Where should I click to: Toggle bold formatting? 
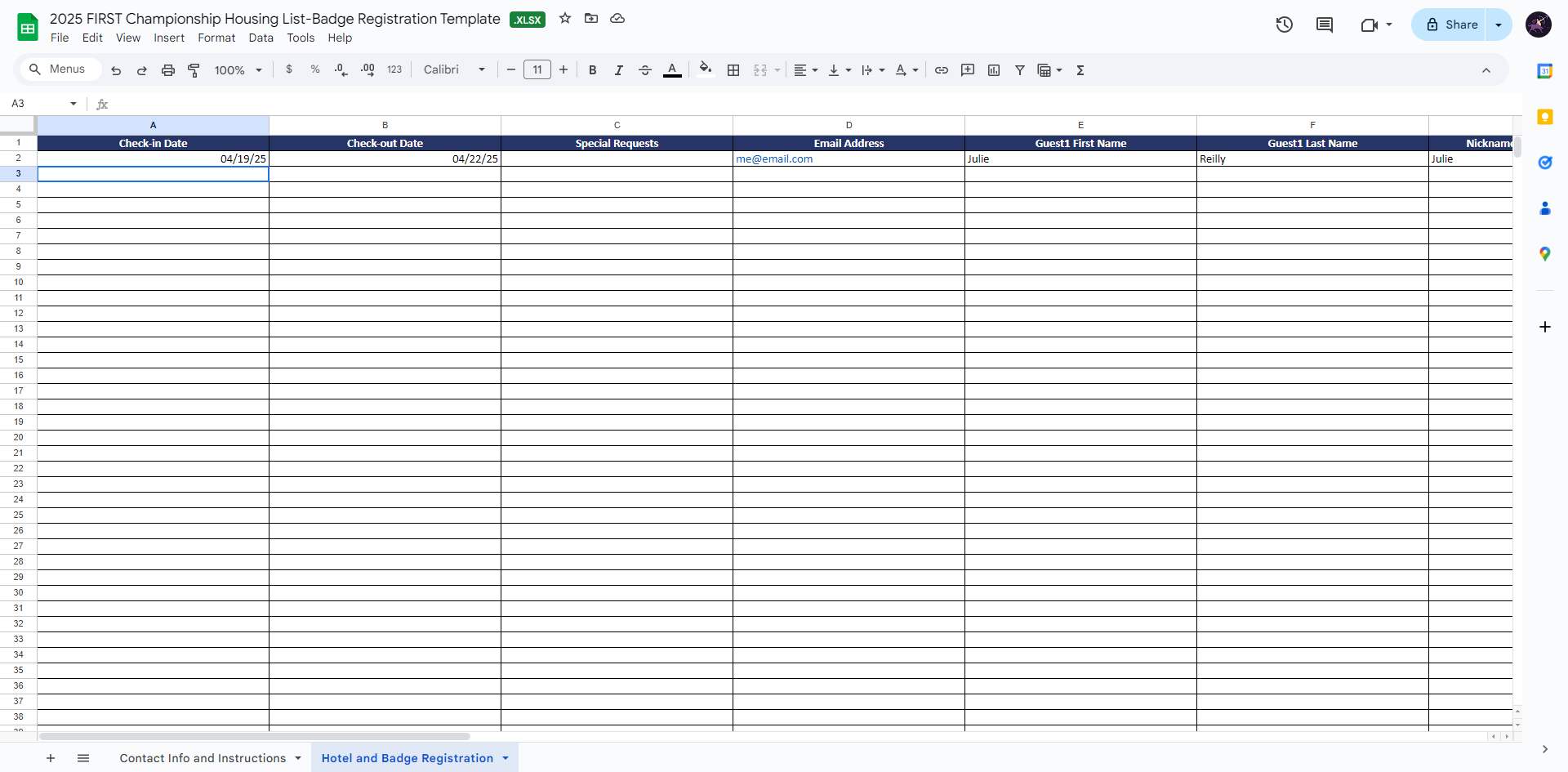tap(593, 70)
